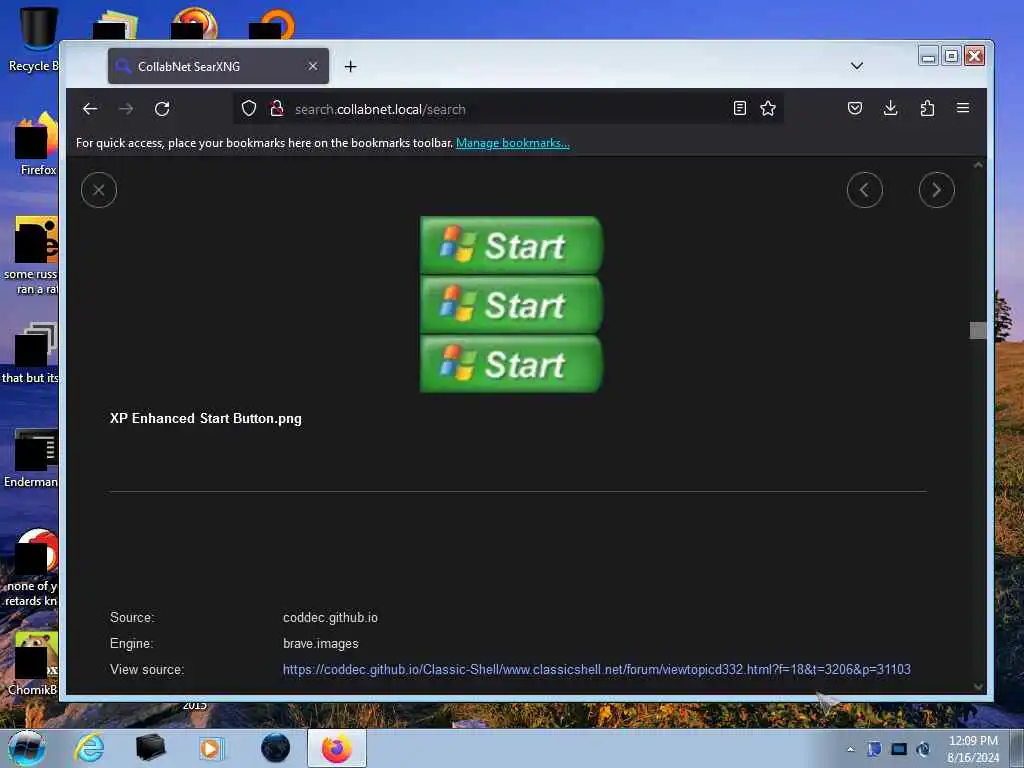Launch Internet Explorer from the taskbar

coord(89,748)
